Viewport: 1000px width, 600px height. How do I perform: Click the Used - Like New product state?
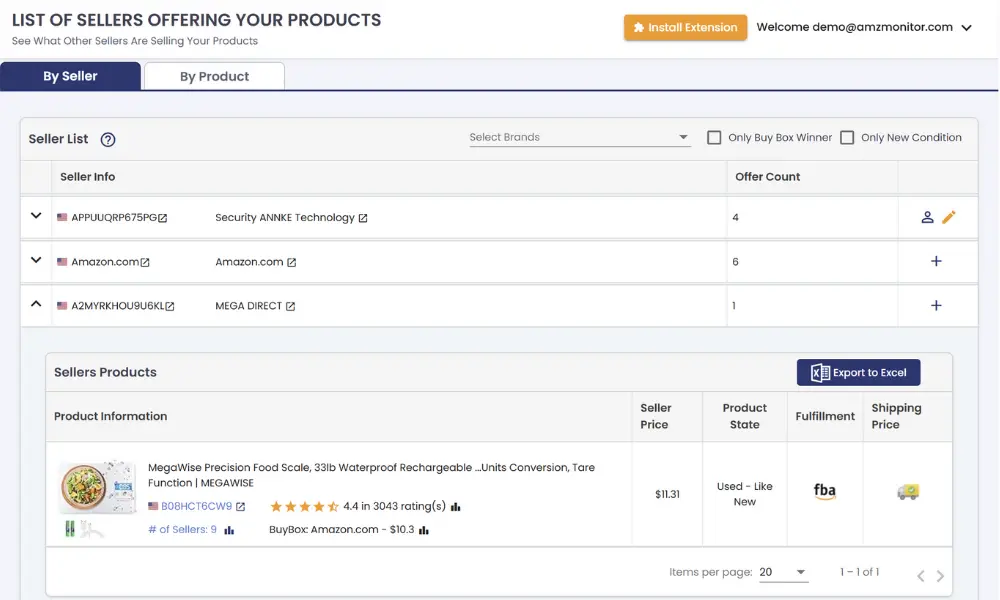[x=744, y=494]
